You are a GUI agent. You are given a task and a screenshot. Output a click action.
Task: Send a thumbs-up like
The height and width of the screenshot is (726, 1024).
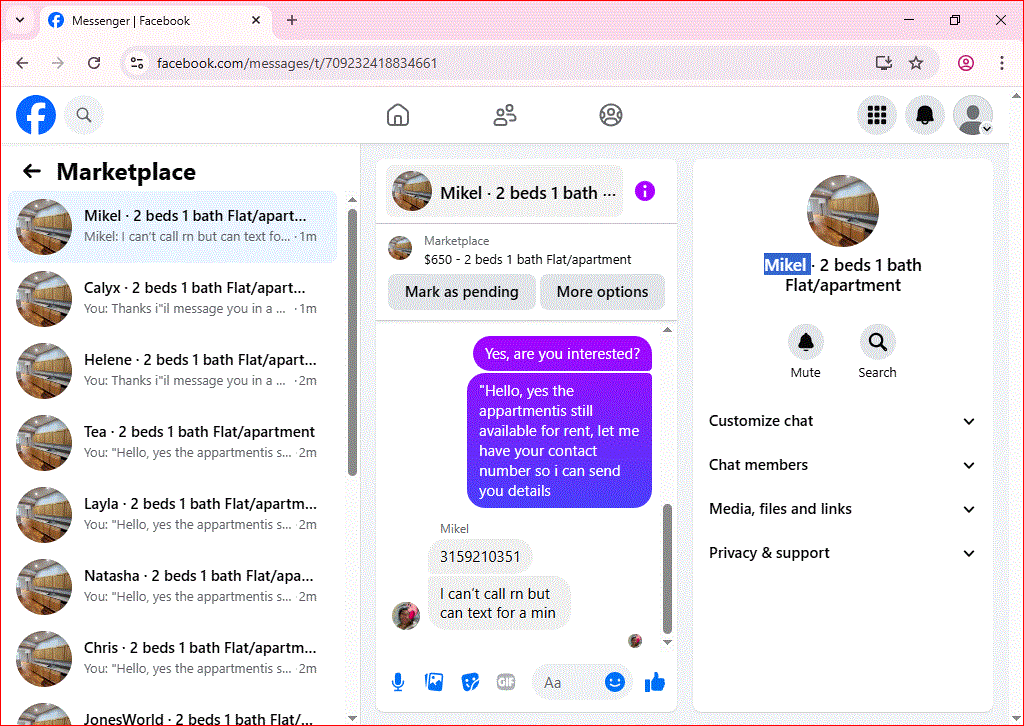pos(654,682)
